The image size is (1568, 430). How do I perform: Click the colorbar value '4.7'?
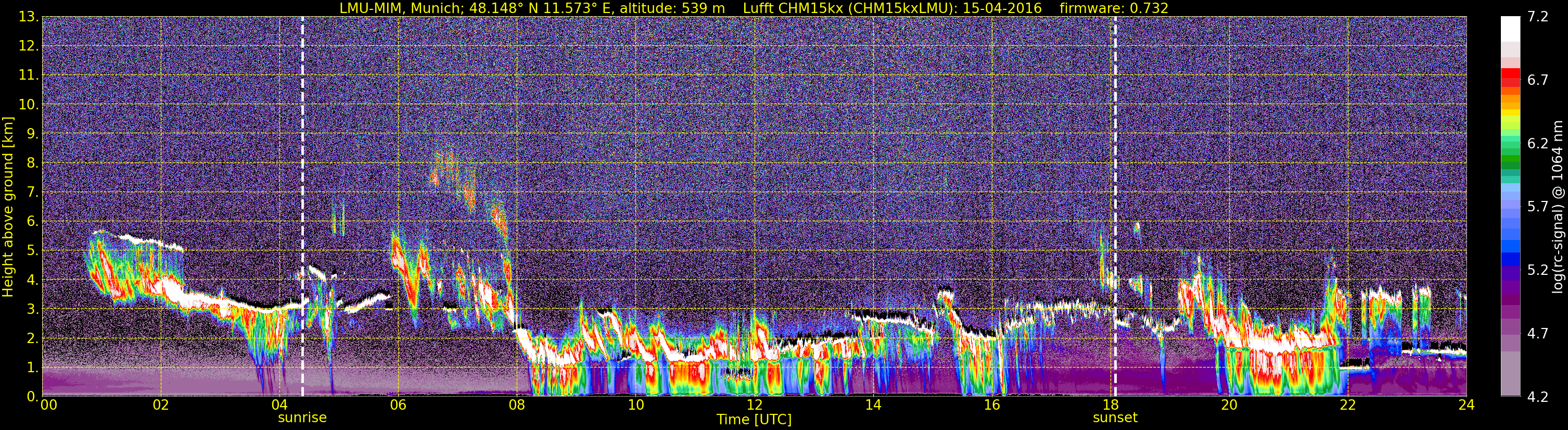pos(1538,333)
